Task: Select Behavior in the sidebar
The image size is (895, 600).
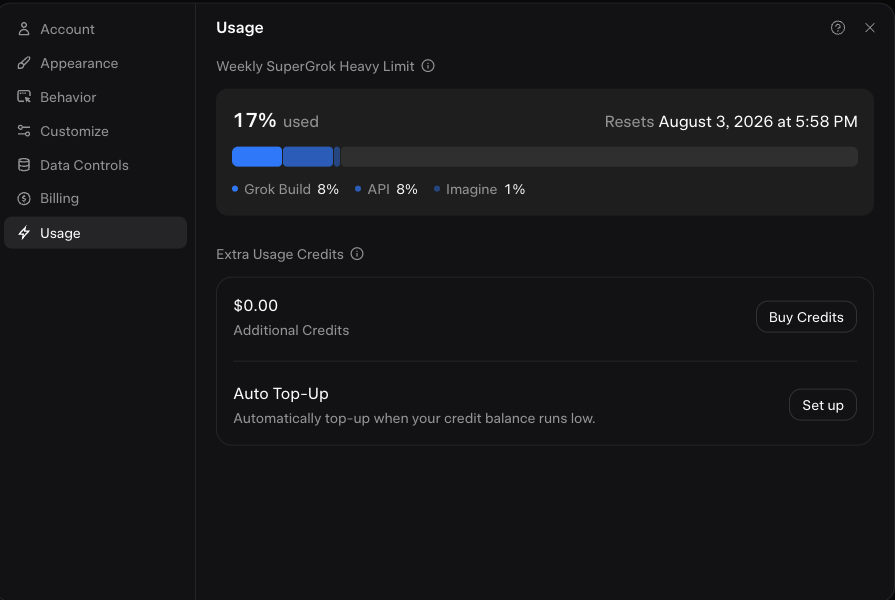Action: pos(95,97)
